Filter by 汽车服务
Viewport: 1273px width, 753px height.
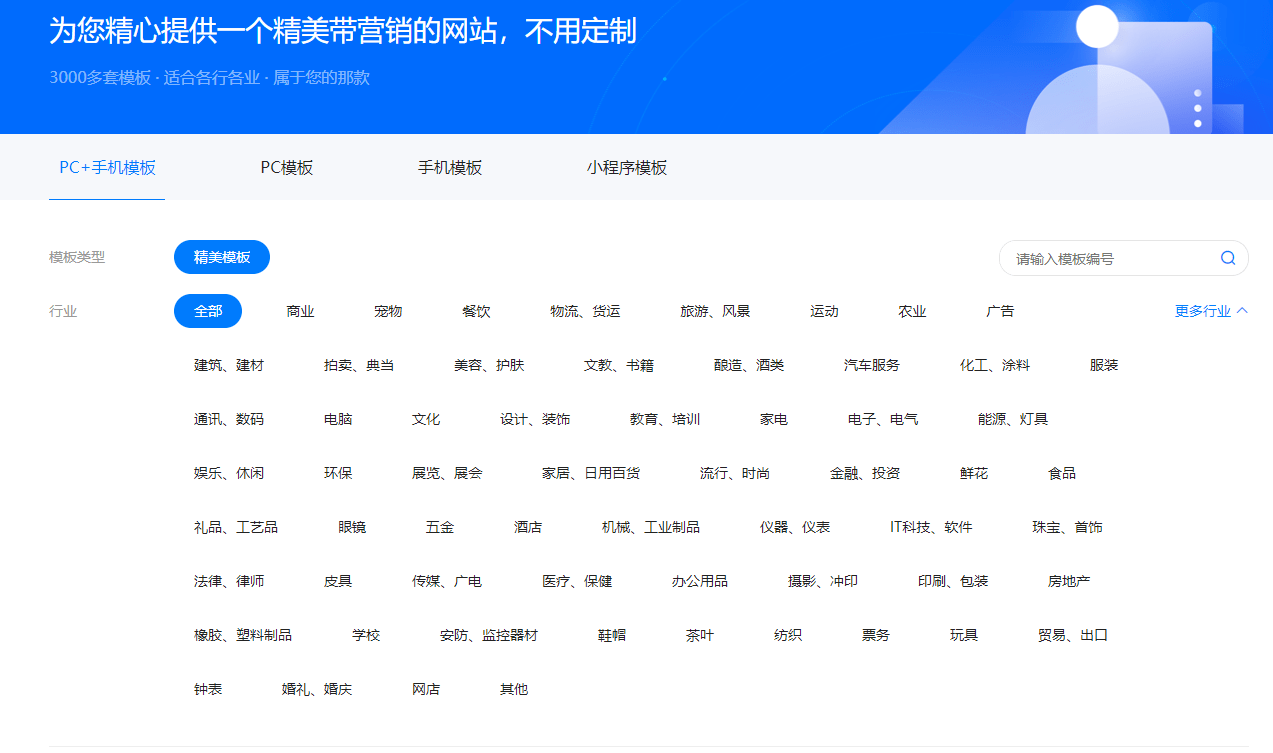click(872, 365)
